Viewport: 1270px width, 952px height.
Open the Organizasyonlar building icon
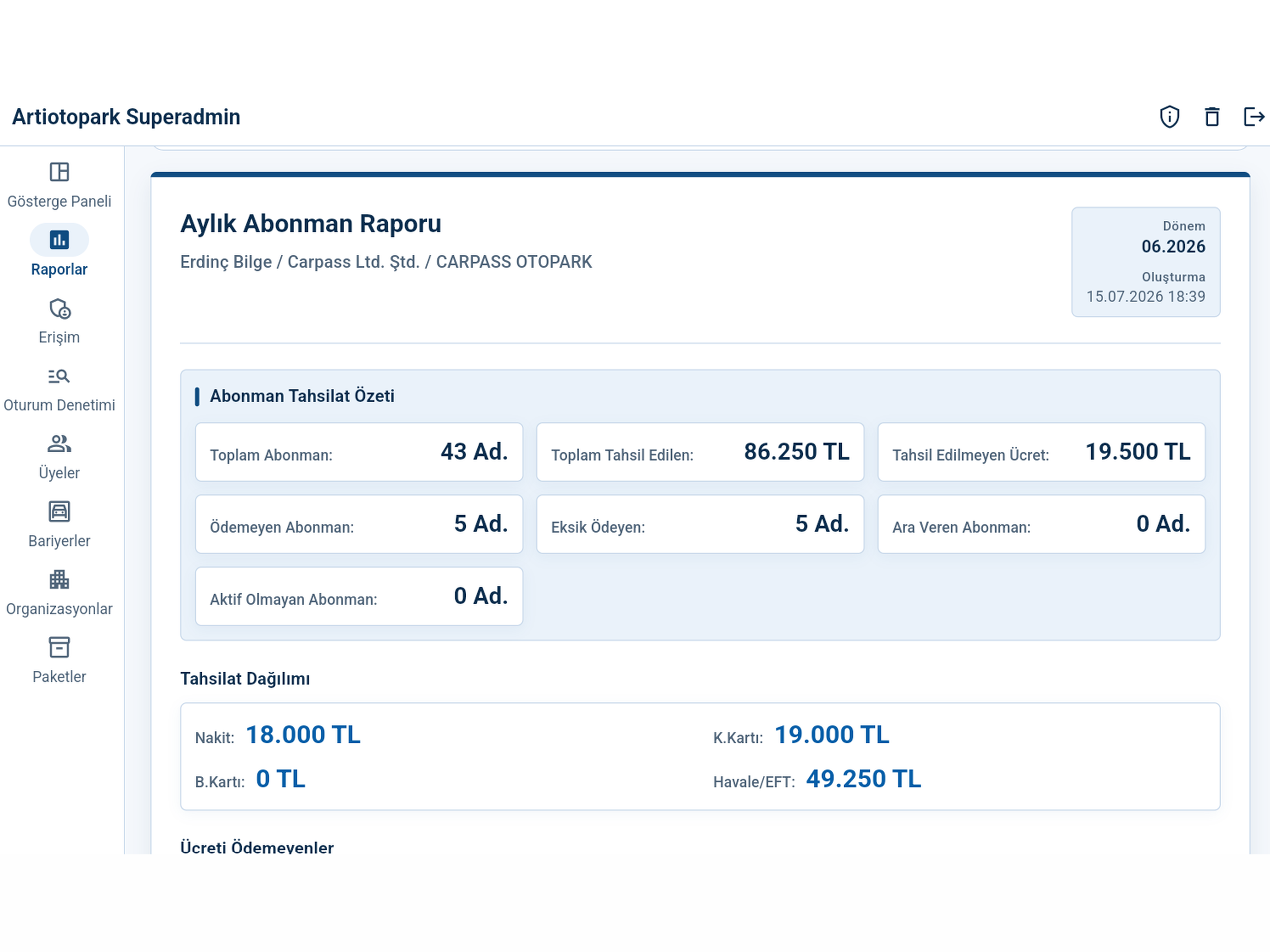point(59,579)
